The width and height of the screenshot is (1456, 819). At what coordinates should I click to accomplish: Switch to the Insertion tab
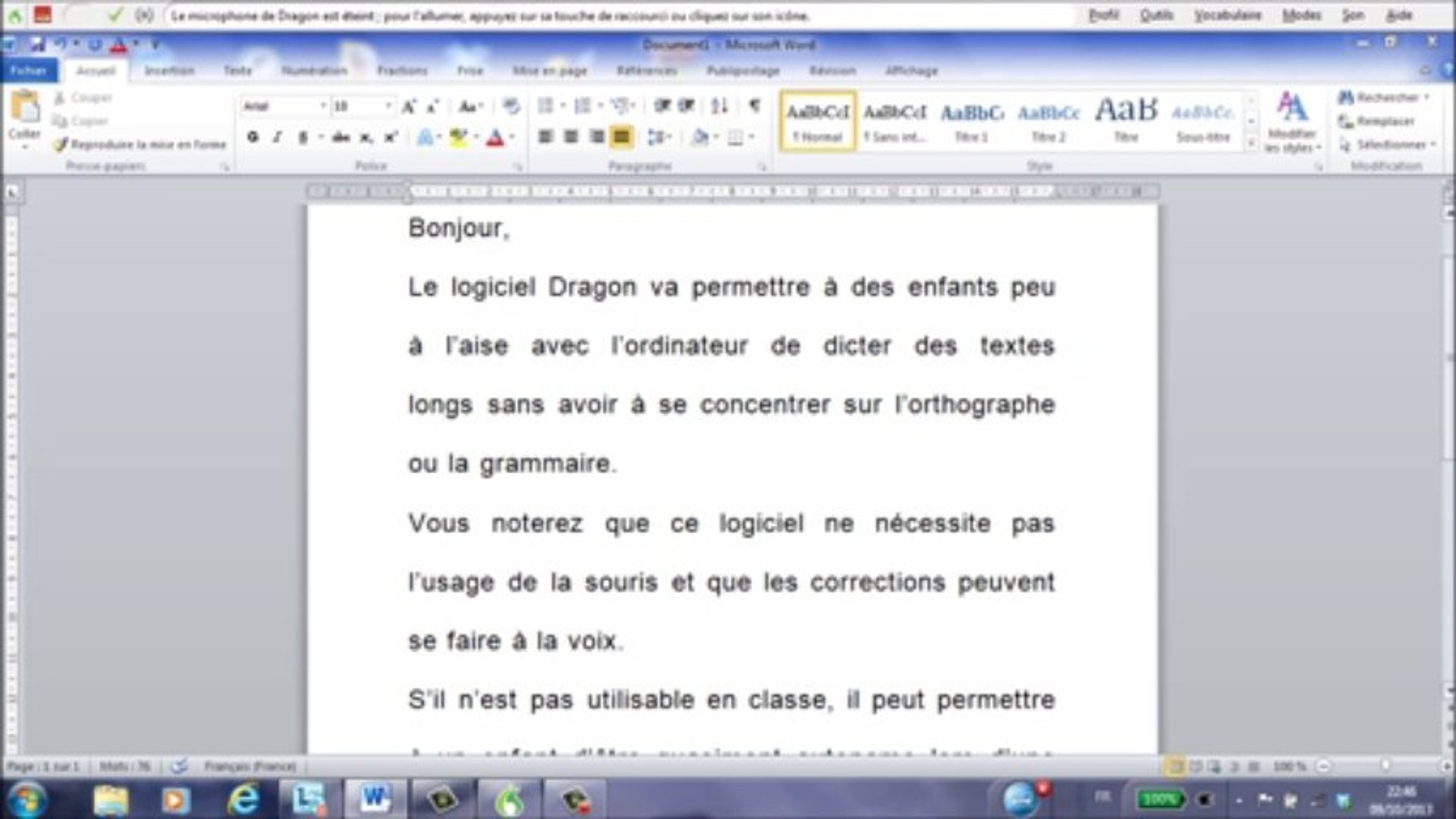click(169, 71)
